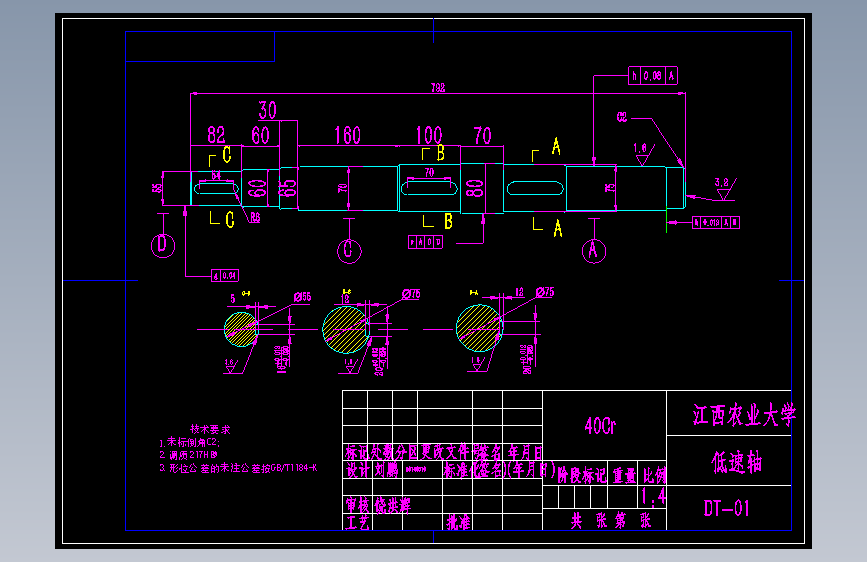Click the part name 低速轴
Image resolution: width=867 pixels, height=562 pixels.
coord(737,462)
